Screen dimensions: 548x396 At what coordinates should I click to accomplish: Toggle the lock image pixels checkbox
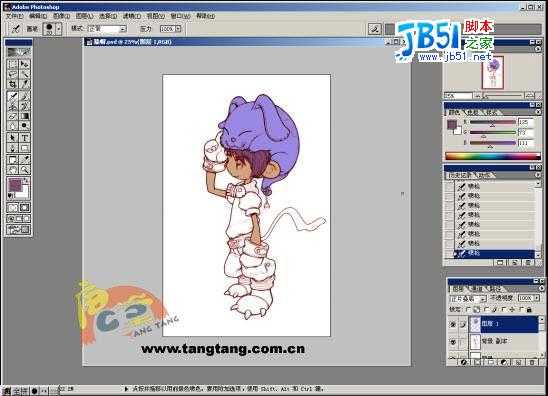487,309
